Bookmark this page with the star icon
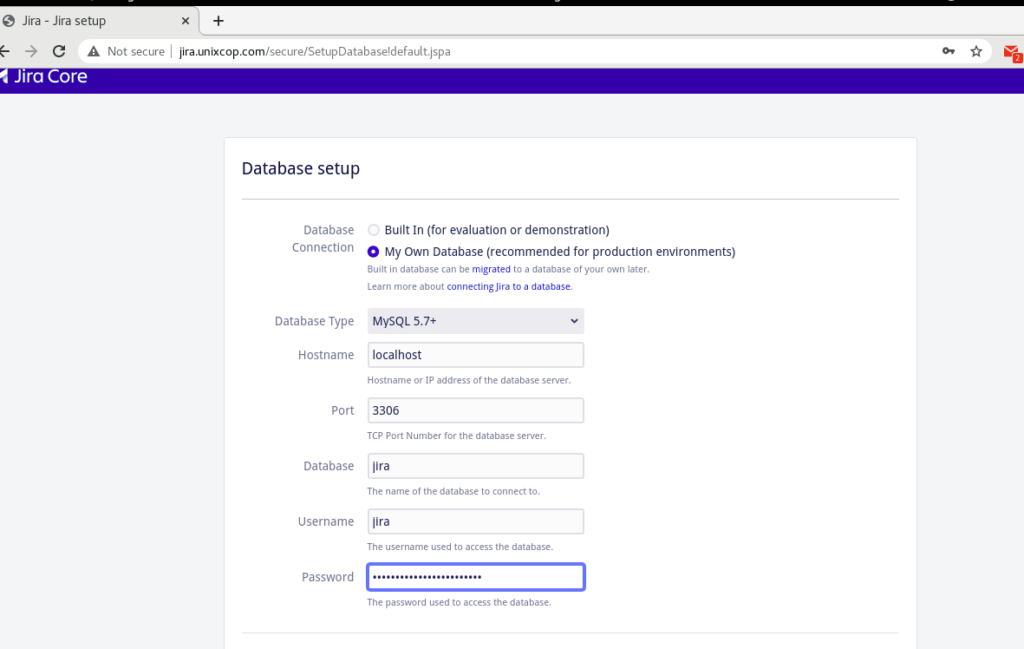This screenshot has width=1024, height=649. coord(976,51)
